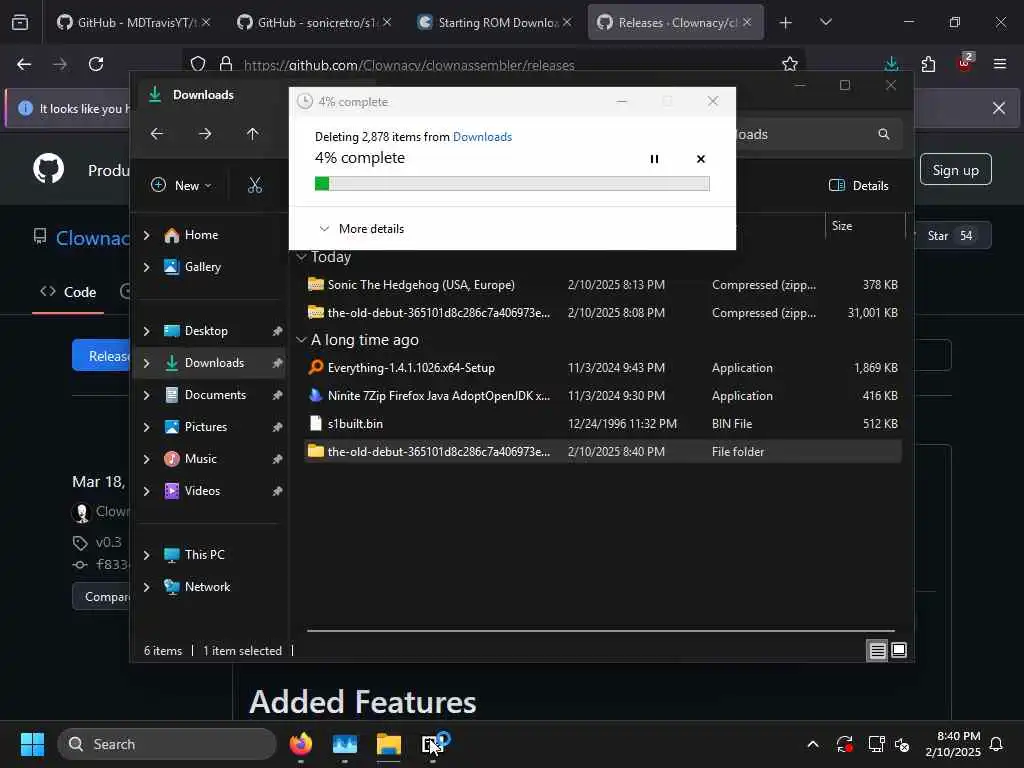
Task: Select Ninite 7Zip Firefox Java installer
Action: pyautogui.click(x=602, y=396)
